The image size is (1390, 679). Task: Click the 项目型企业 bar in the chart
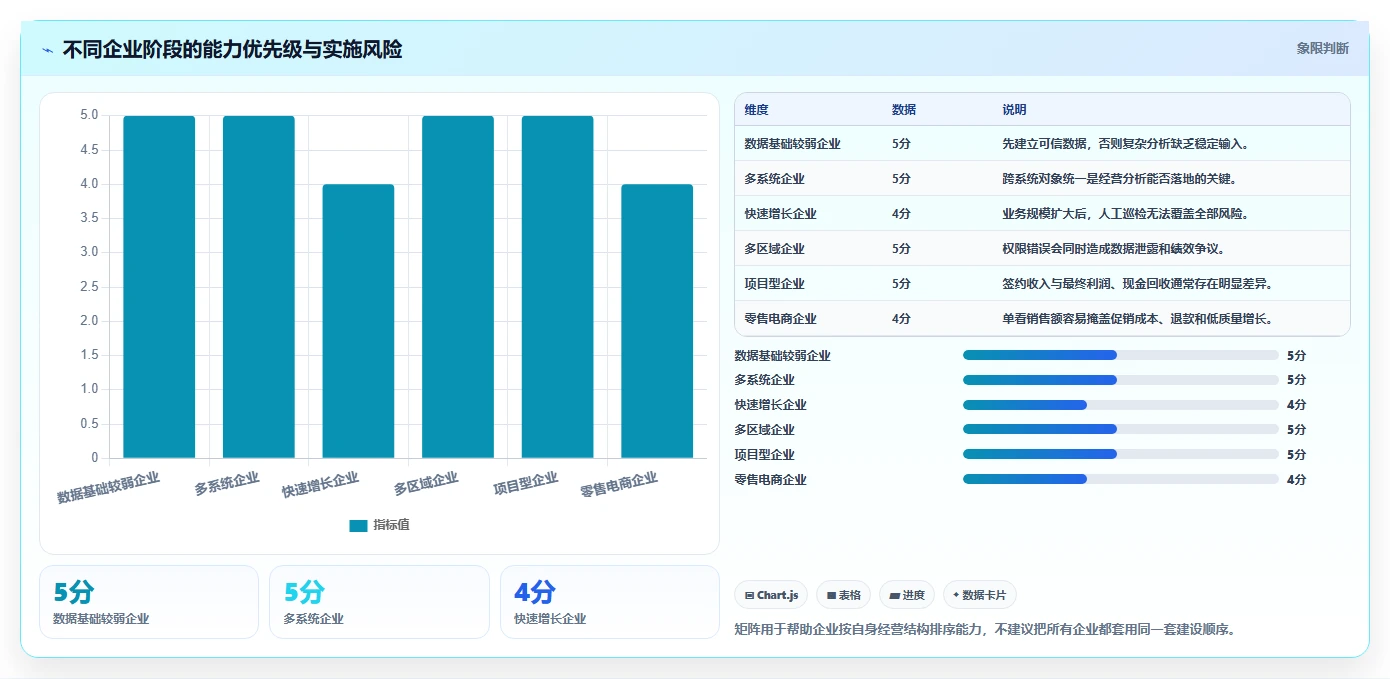[x=557, y=287]
